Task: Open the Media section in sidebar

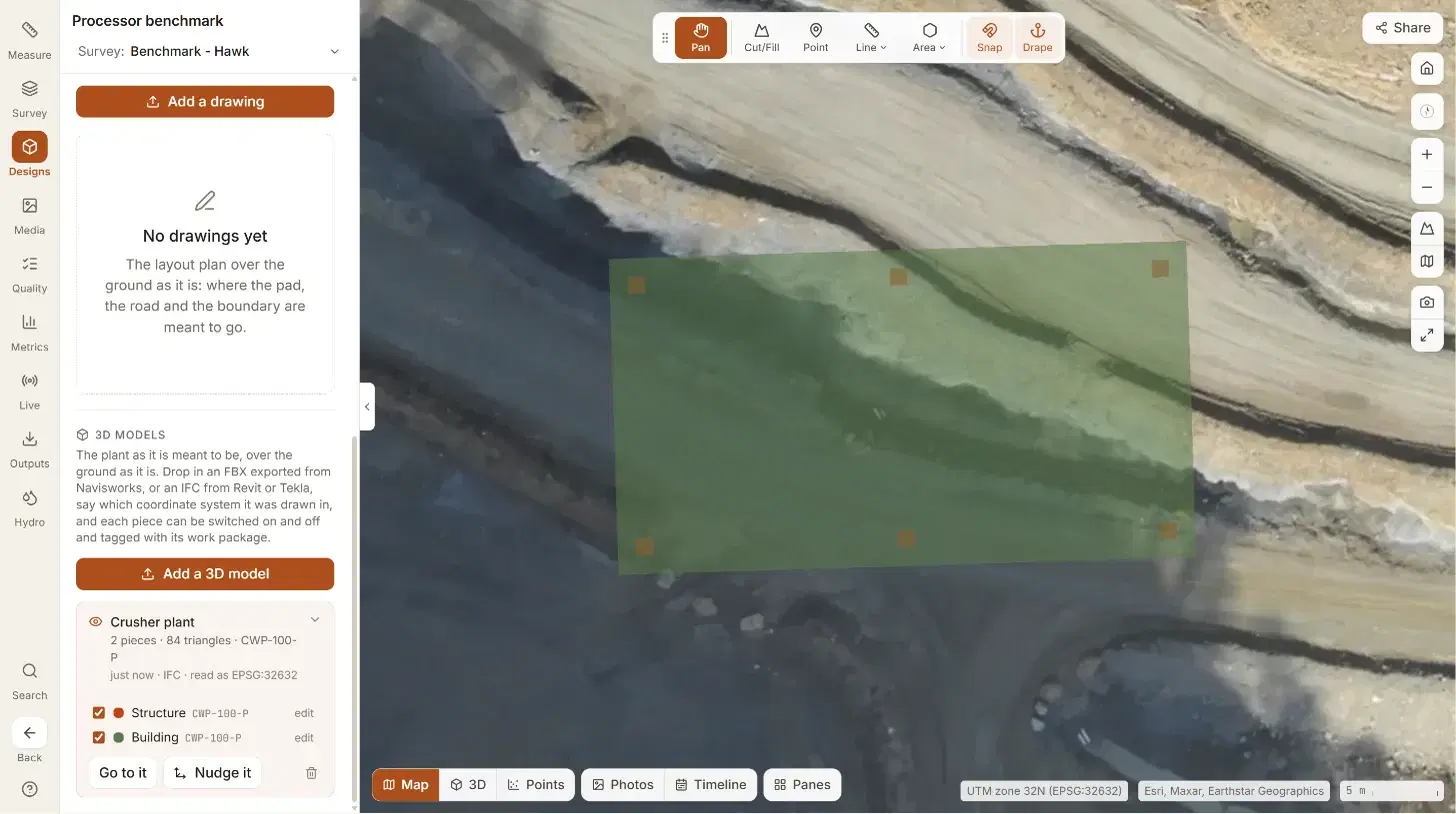Action: 29,215
